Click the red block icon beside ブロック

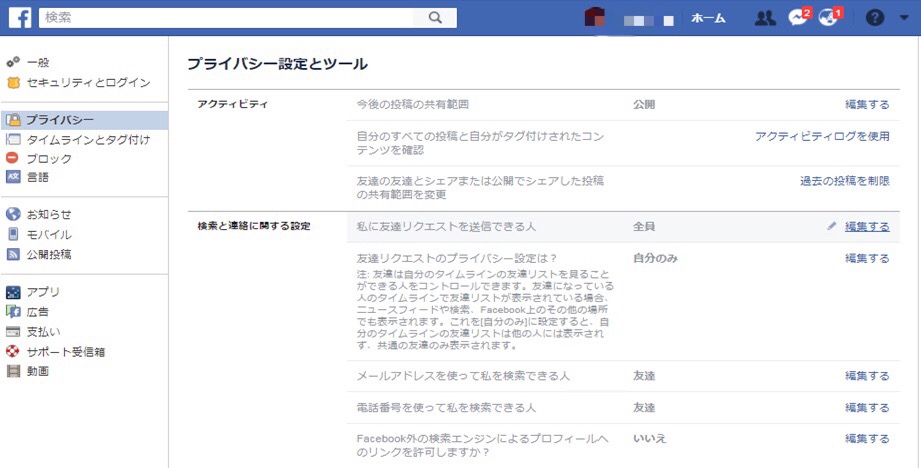12,158
